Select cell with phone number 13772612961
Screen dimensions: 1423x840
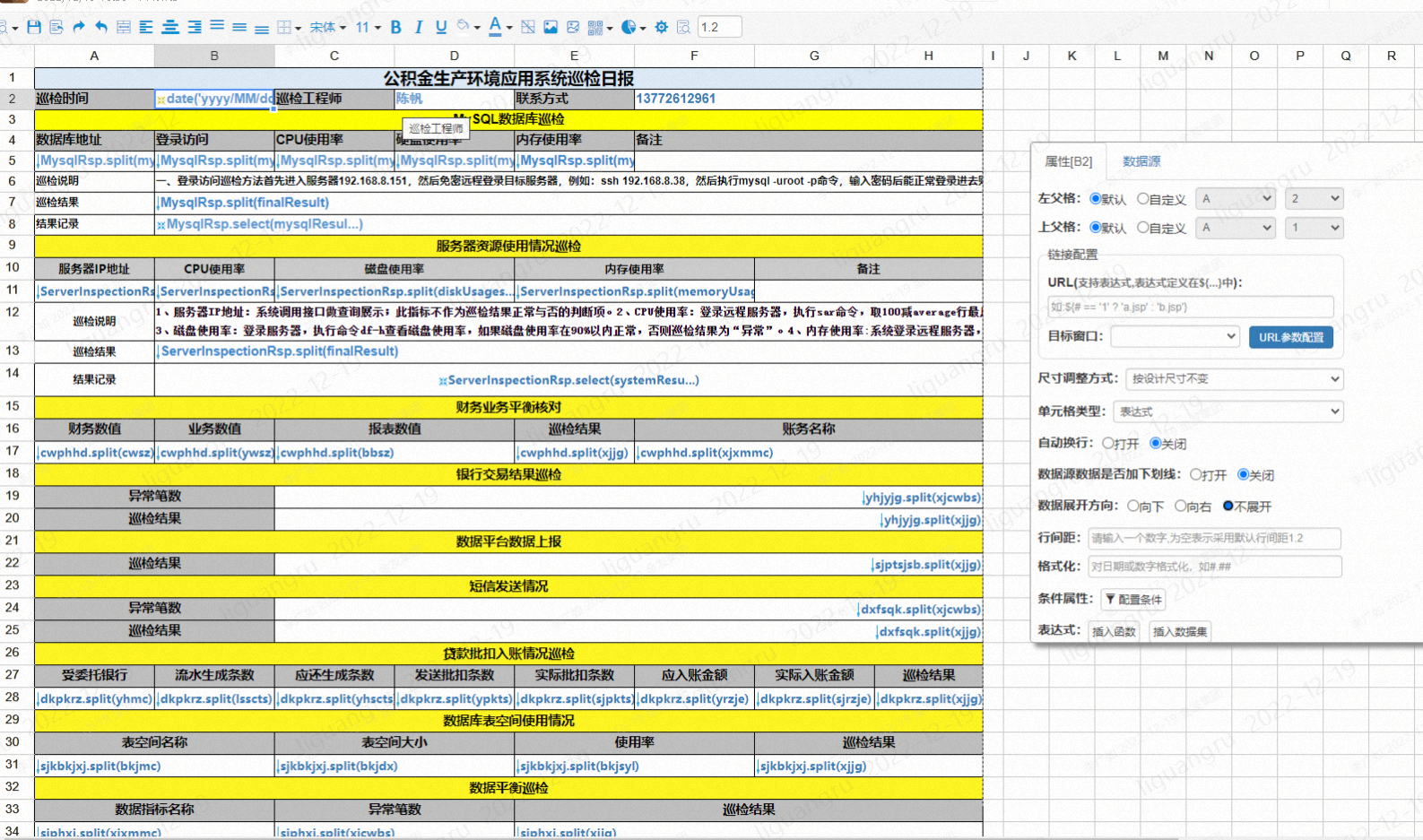tap(808, 99)
